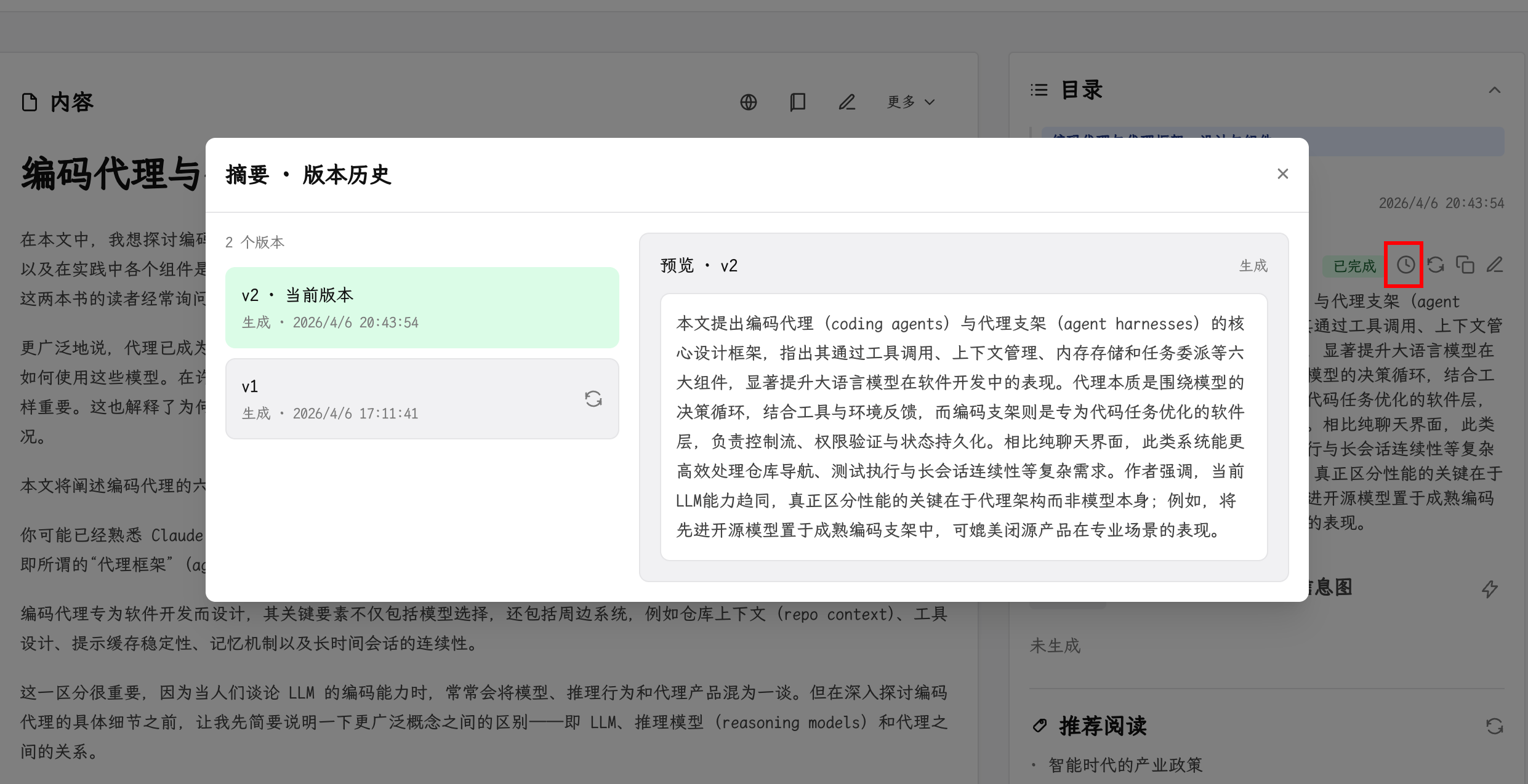Collapse the 目录 panel chevron
The height and width of the screenshot is (784, 1528).
point(1494,90)
